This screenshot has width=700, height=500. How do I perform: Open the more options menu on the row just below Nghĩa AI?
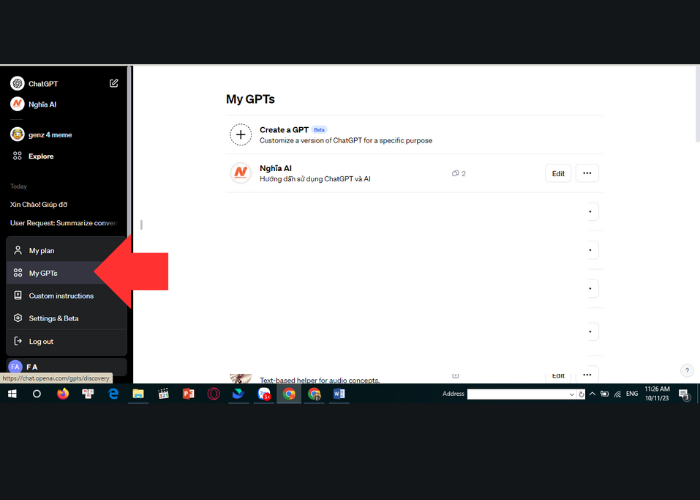pyautogui.click(x=590, y=212)
